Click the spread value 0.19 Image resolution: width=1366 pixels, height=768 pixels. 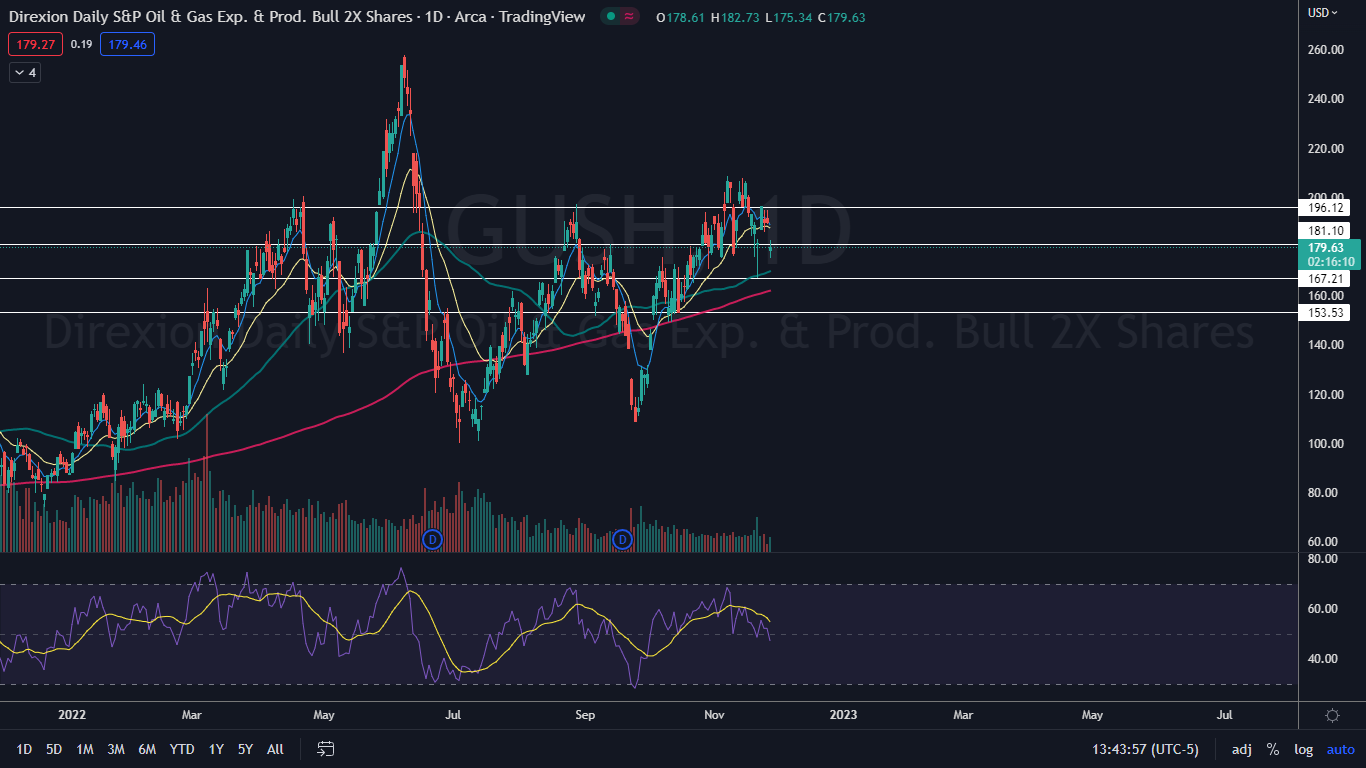click(81, 44)
